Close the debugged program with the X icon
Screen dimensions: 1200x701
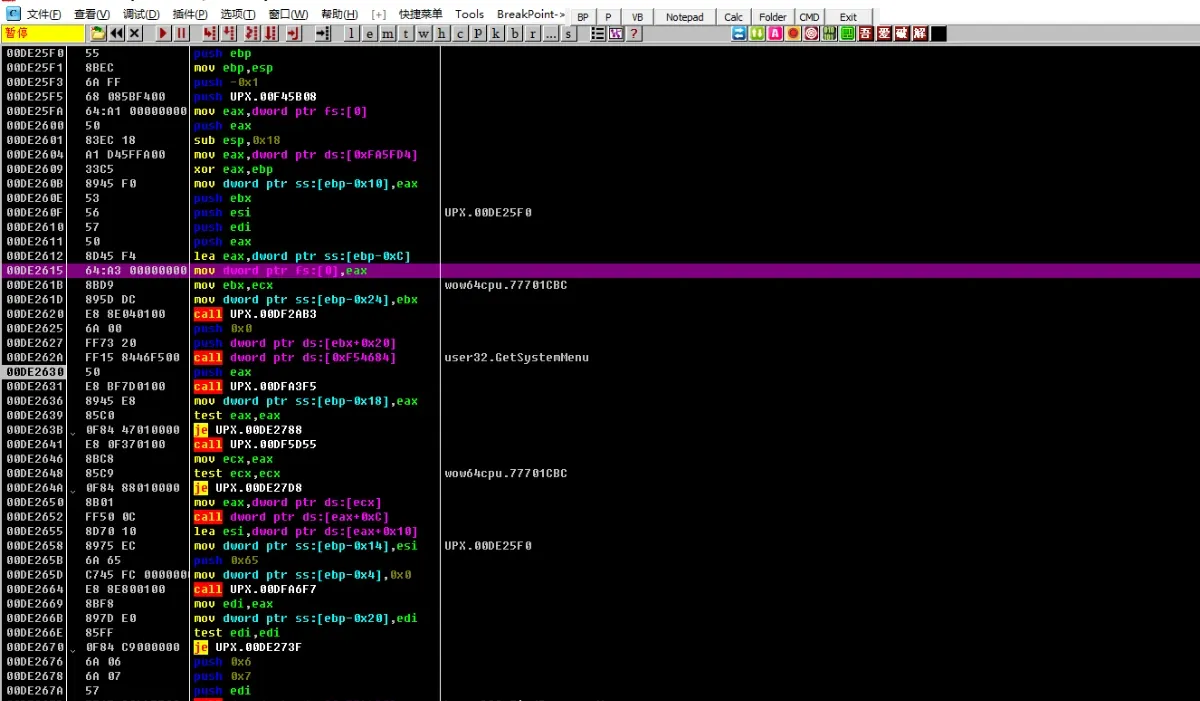coord(135,33)
